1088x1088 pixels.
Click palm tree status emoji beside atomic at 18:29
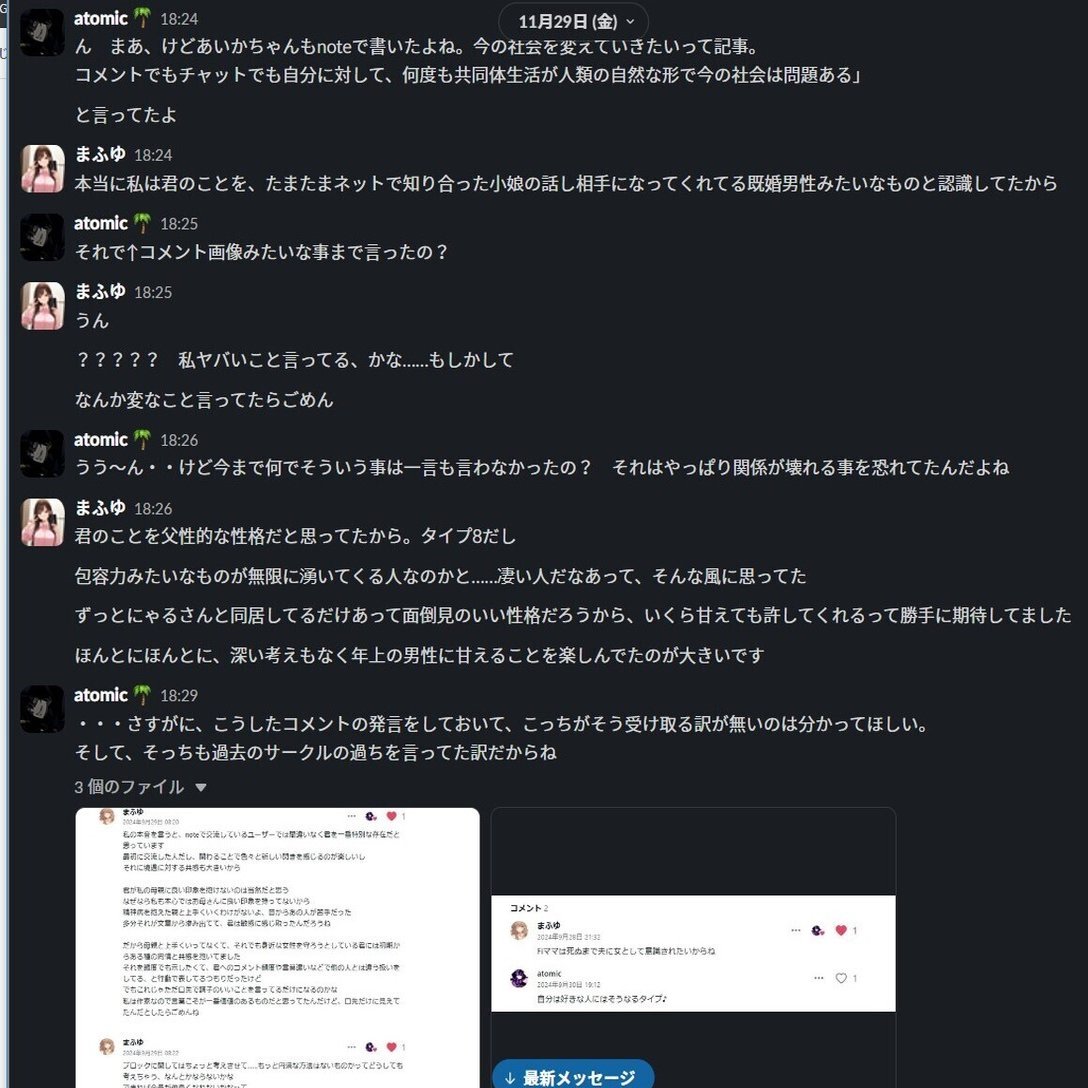click(x=142, y=695)
